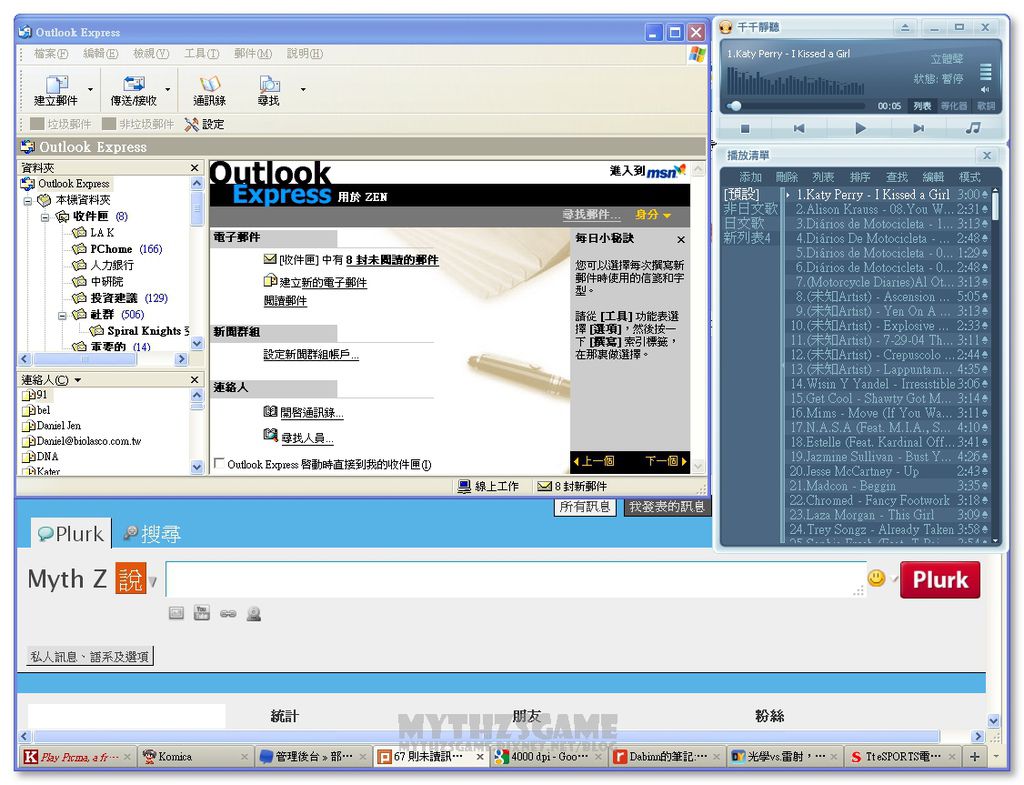Open the 說 verb dropdown in Plurk
The height and width of the screenshot is (785, 1024).
click(x=153, y=580)
